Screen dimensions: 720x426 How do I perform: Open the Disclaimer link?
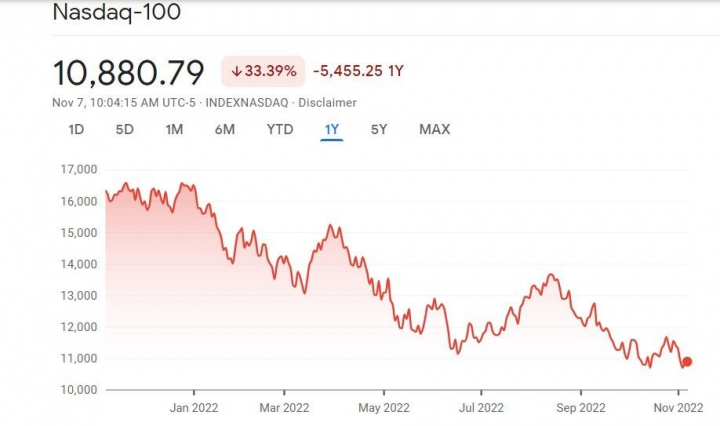point(327,102)
